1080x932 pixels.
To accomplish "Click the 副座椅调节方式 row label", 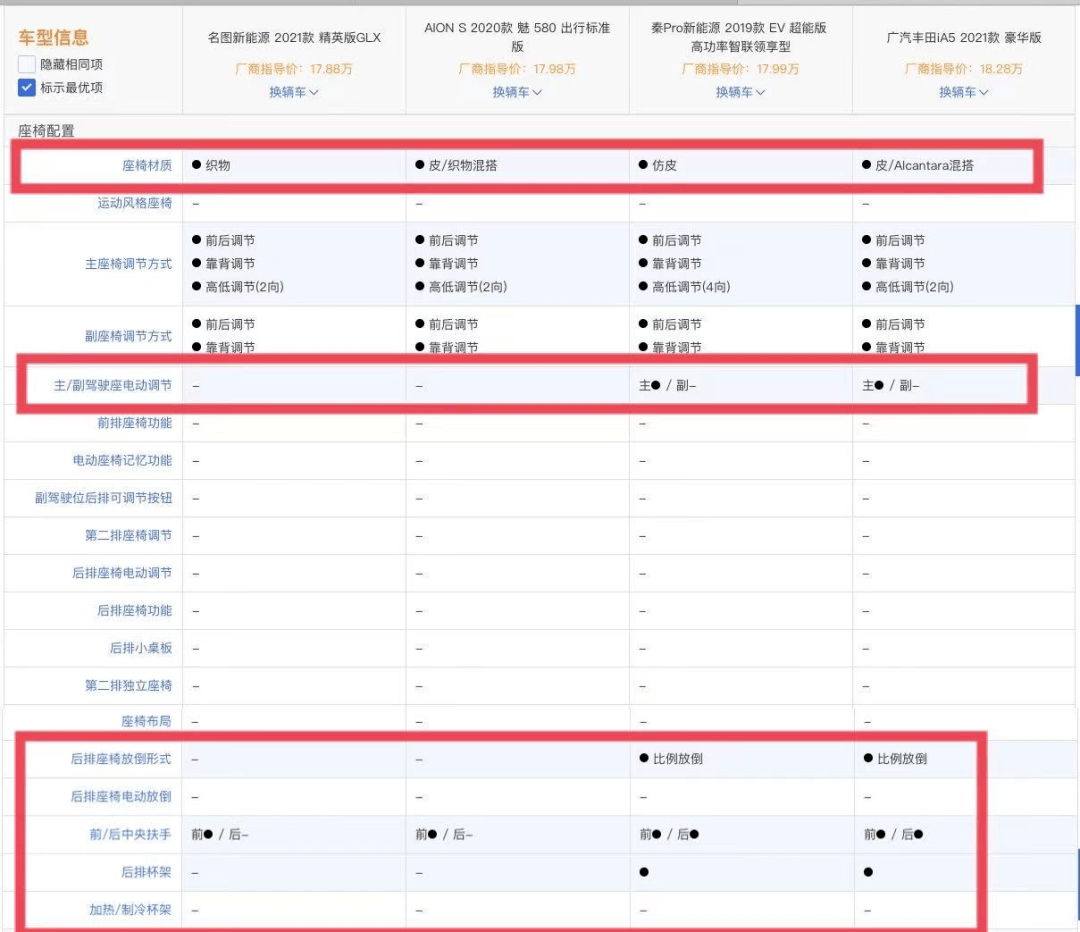I will tap(128, 336).
